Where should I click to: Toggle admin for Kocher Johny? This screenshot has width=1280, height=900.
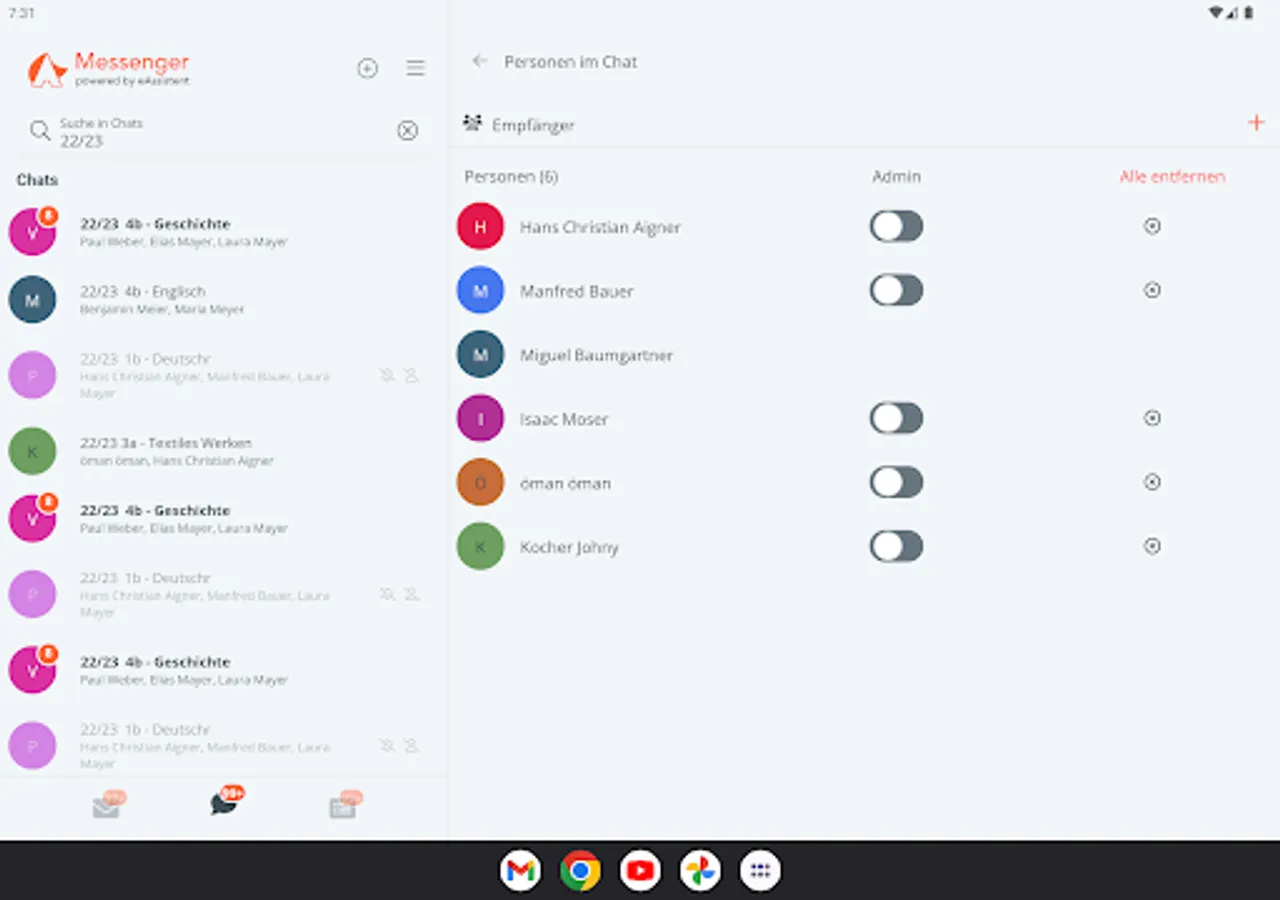point(896,546)
